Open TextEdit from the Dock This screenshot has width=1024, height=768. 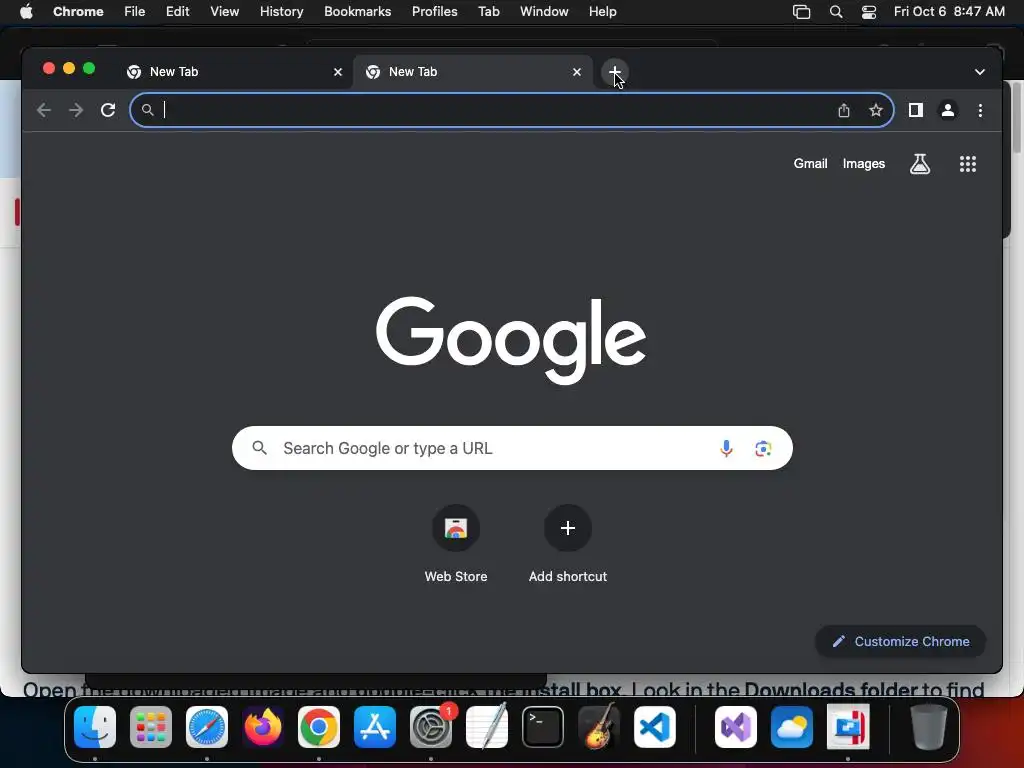click(x=487, y=726)
